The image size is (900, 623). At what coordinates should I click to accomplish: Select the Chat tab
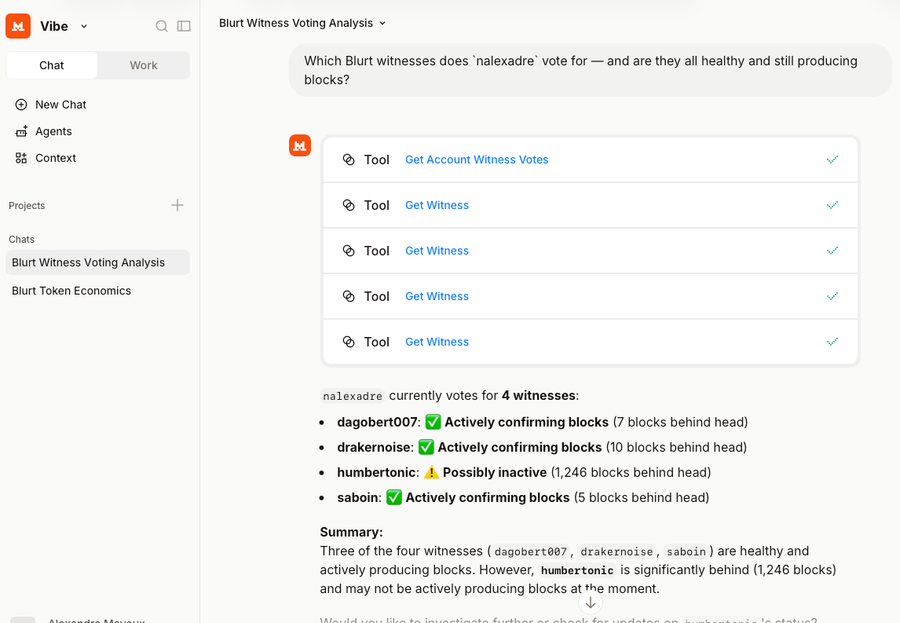tap(52, 65)
